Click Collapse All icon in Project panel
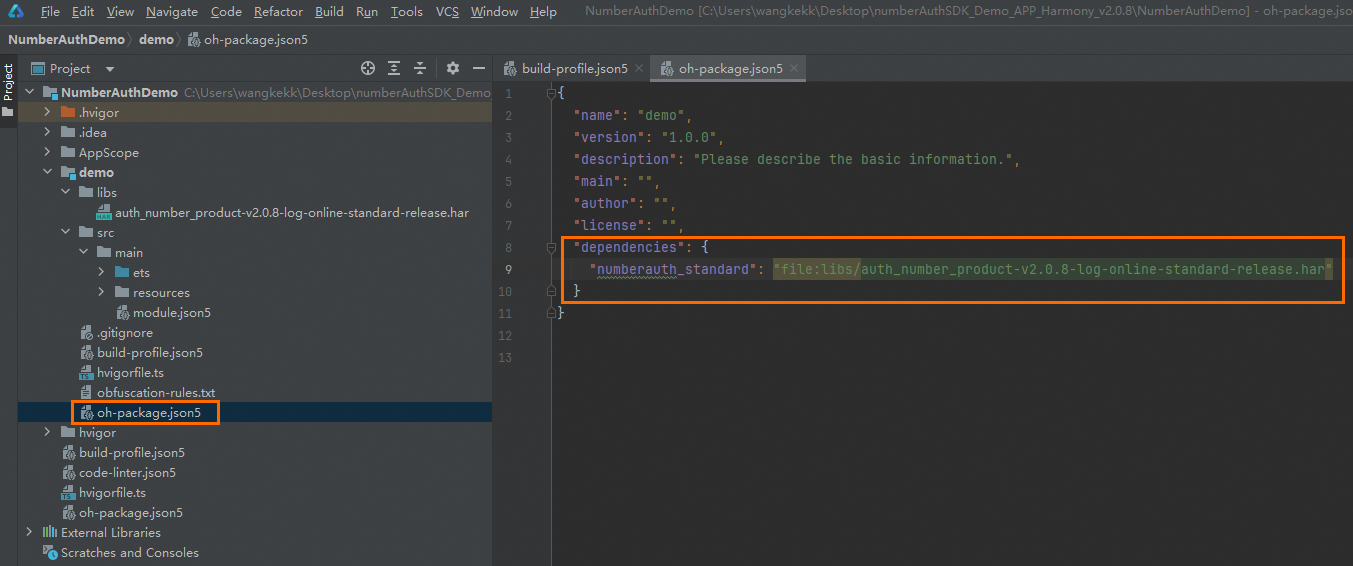The image size is (1353, 566). point(420,68)
